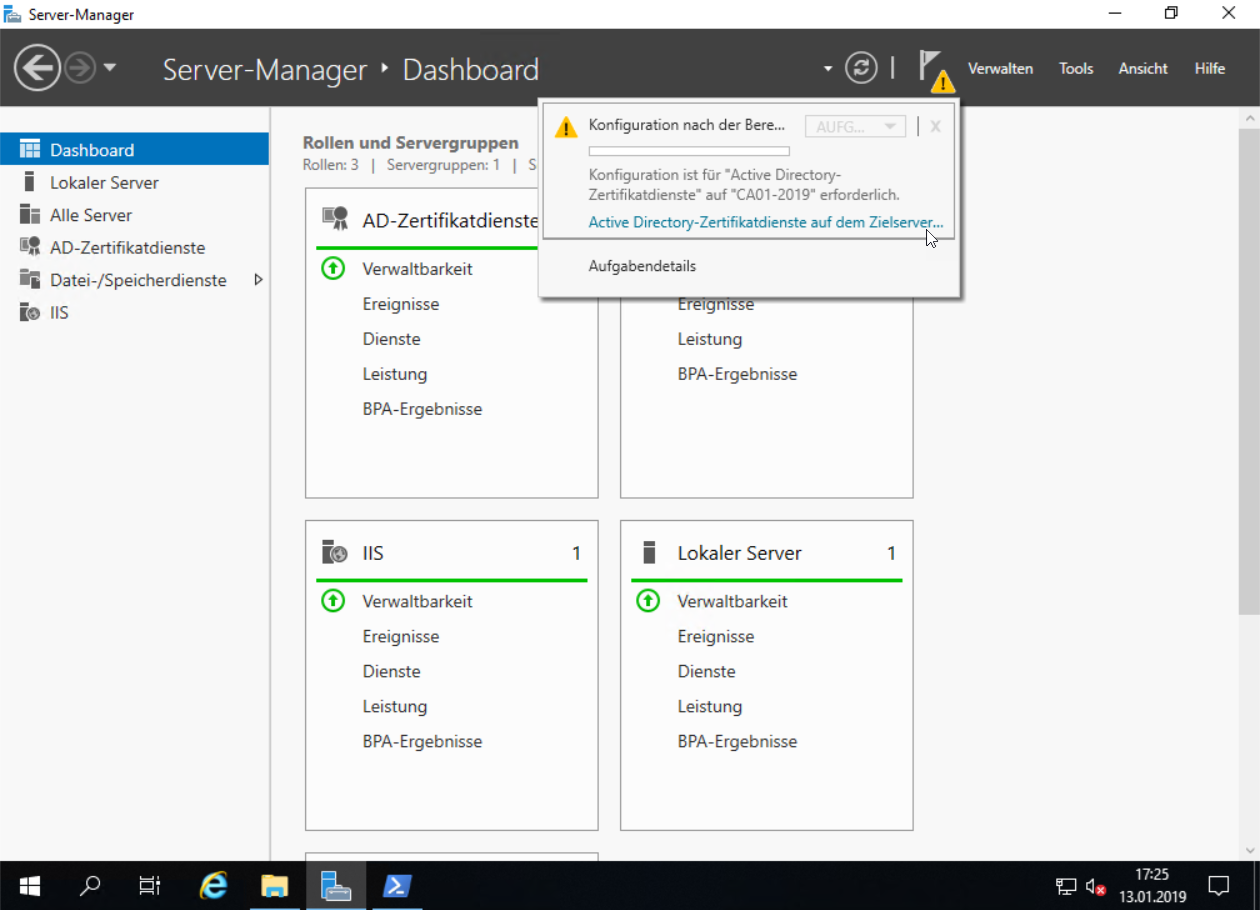The width and height of the screenshot is (1260, 910).
Task: Open the Ansicht menu
Action: [1143, 69]
